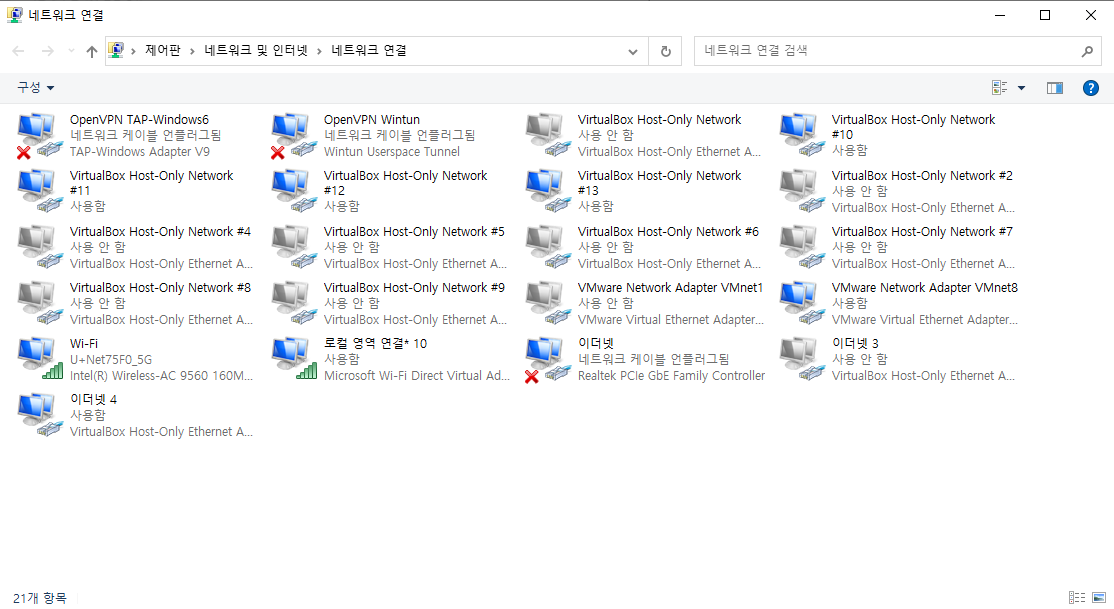
Task: Switch to large icons view in status bar
Action: [1099, 598]
